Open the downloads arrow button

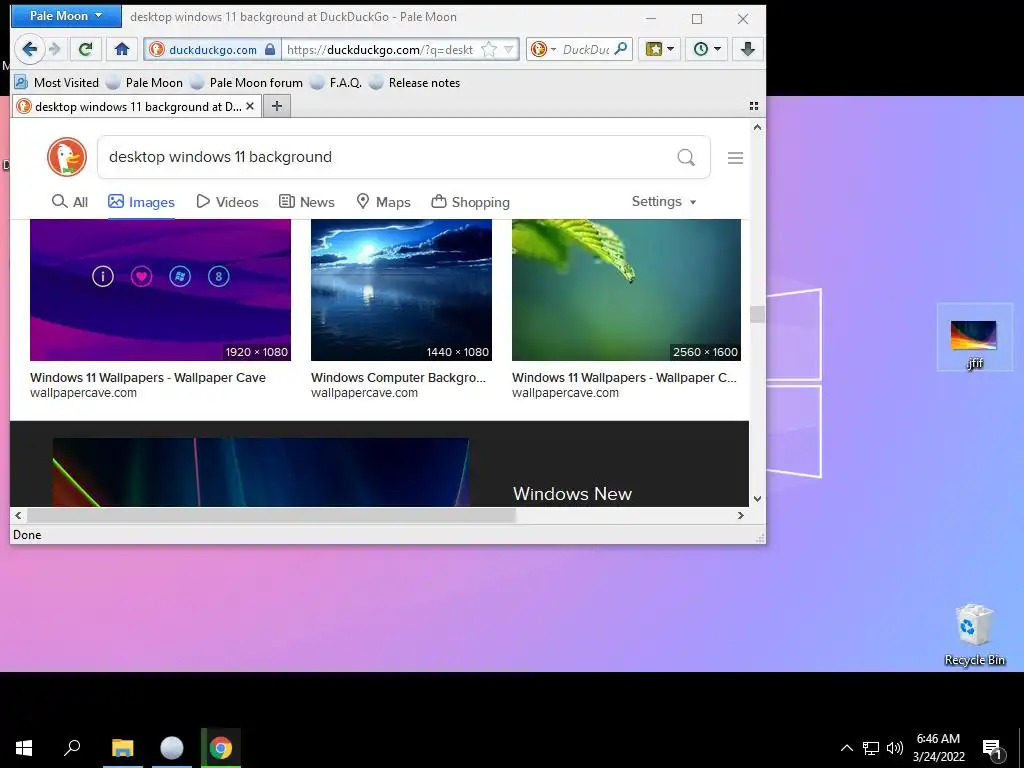(x=748, y=49)
